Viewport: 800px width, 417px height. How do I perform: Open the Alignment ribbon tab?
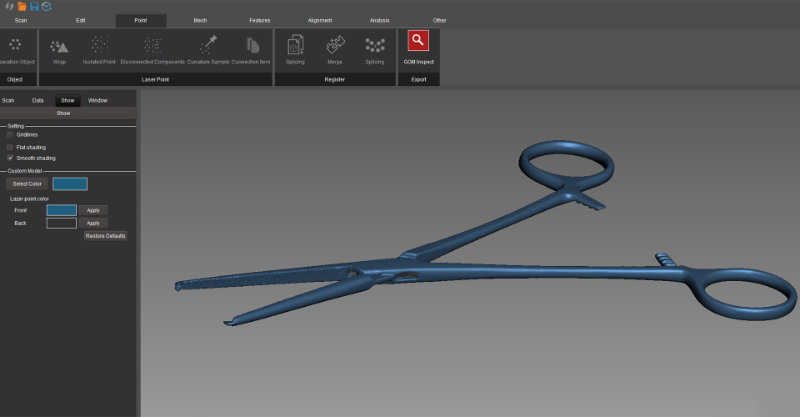[321, 20]
